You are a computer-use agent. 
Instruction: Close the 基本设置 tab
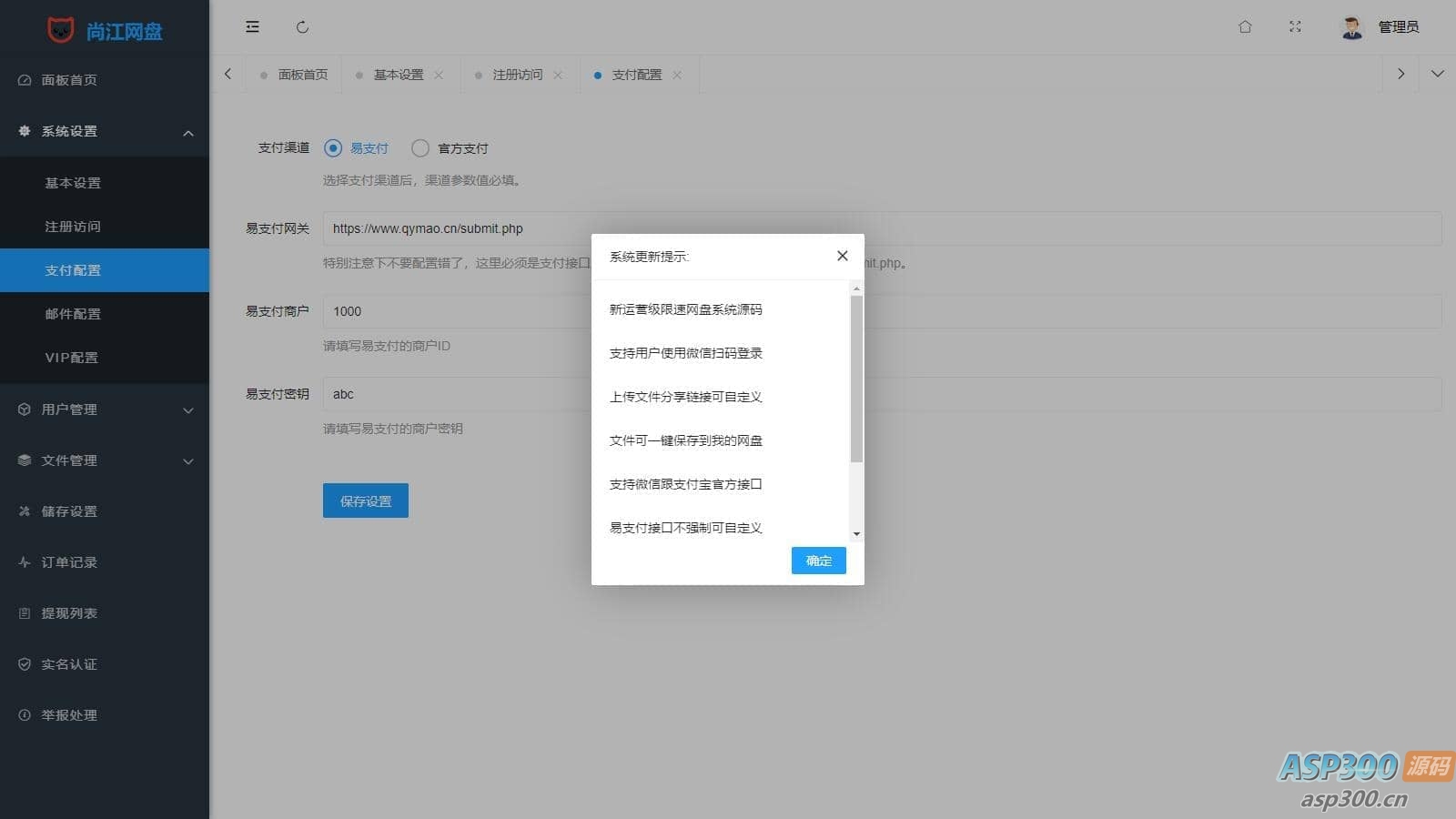[439, 75]
